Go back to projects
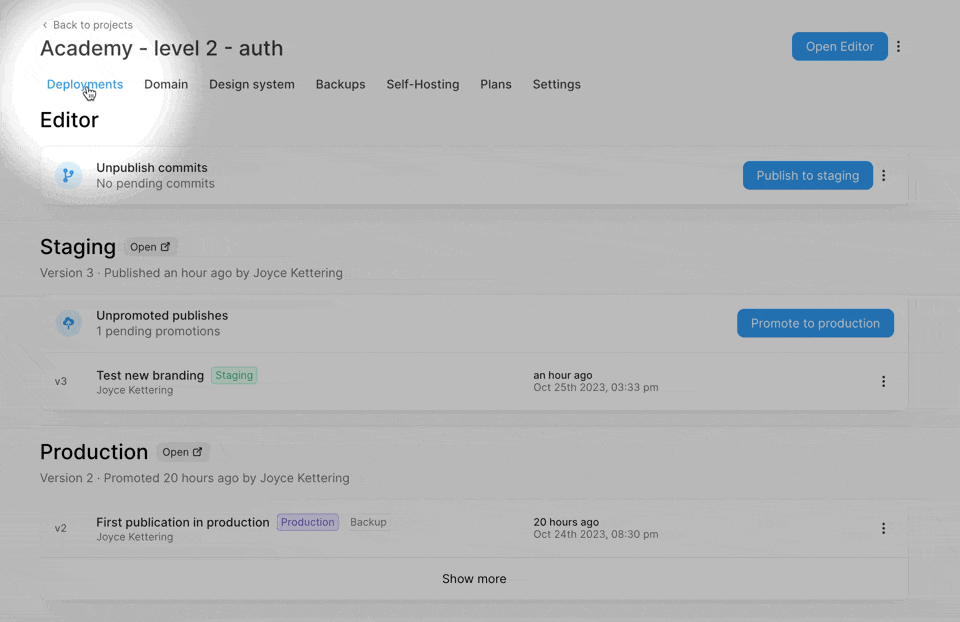 click(87, 25)
